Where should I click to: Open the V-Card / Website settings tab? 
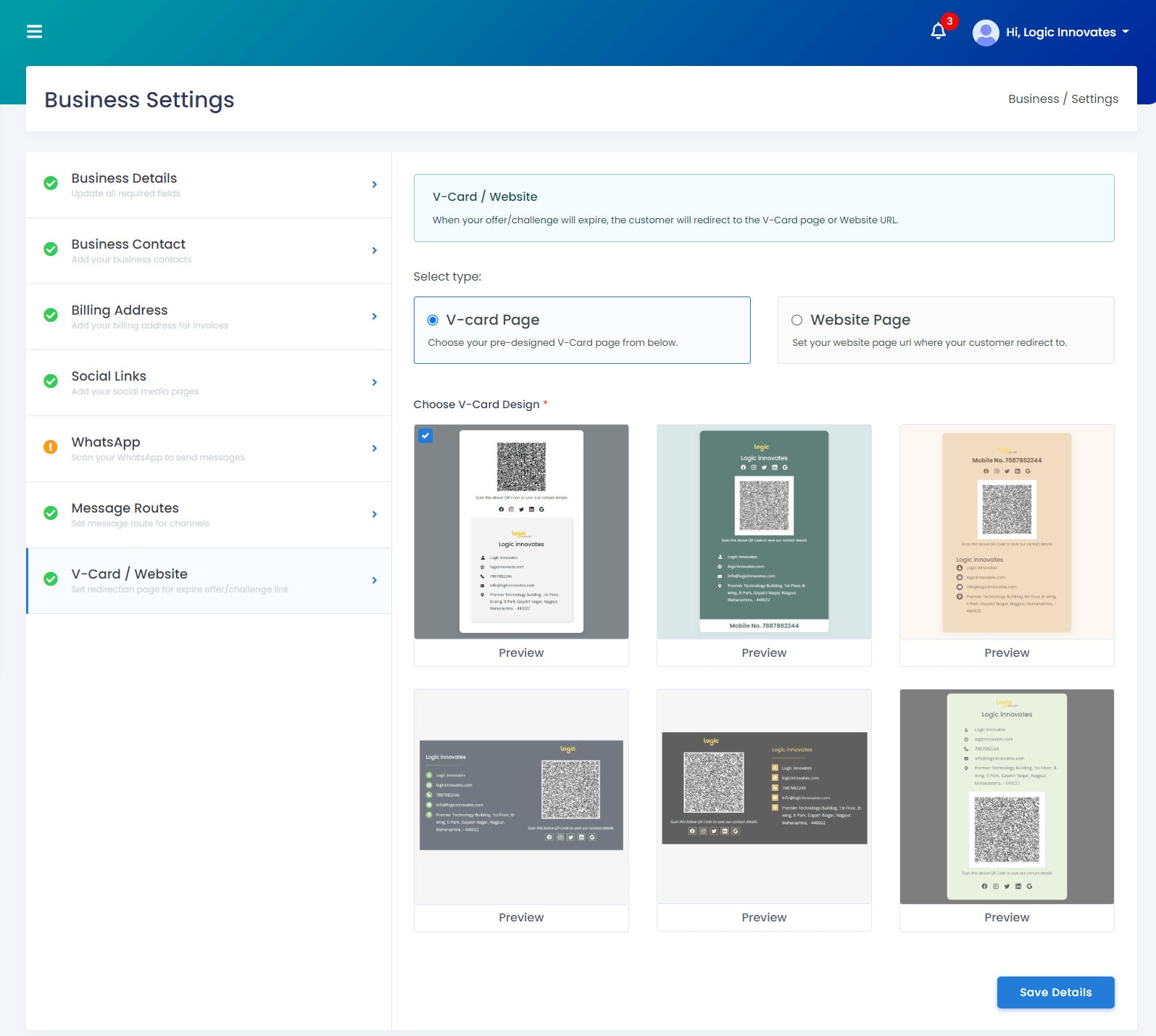209,581
